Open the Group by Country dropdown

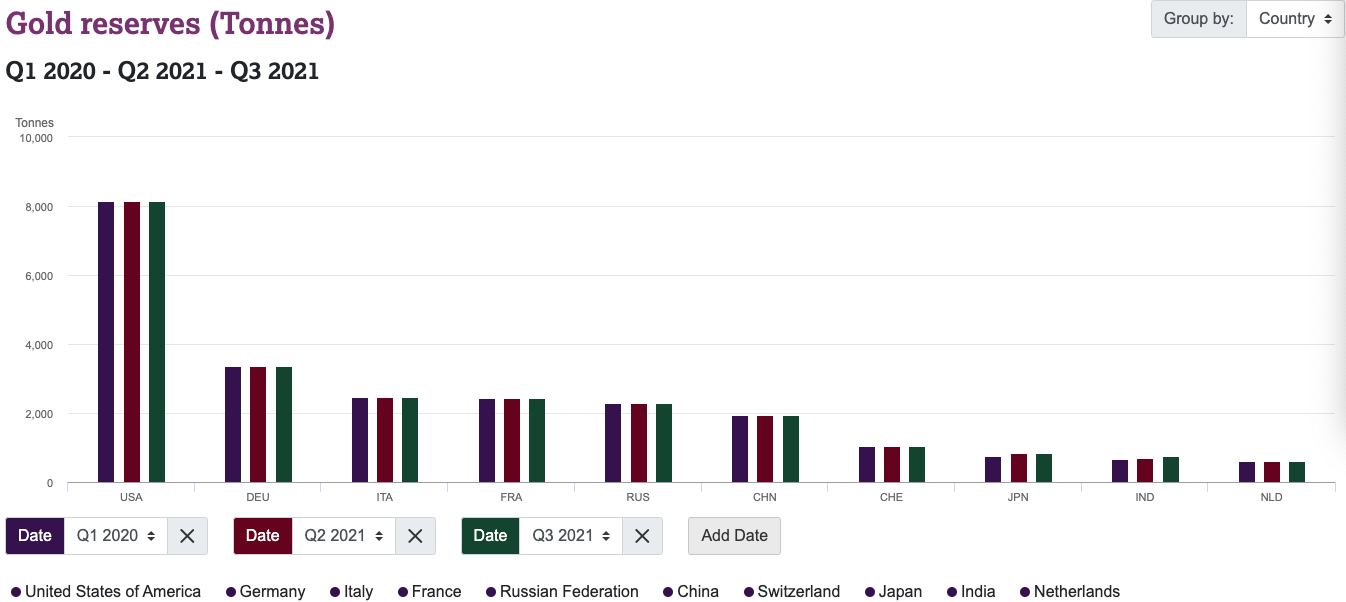click(1295, 19)
